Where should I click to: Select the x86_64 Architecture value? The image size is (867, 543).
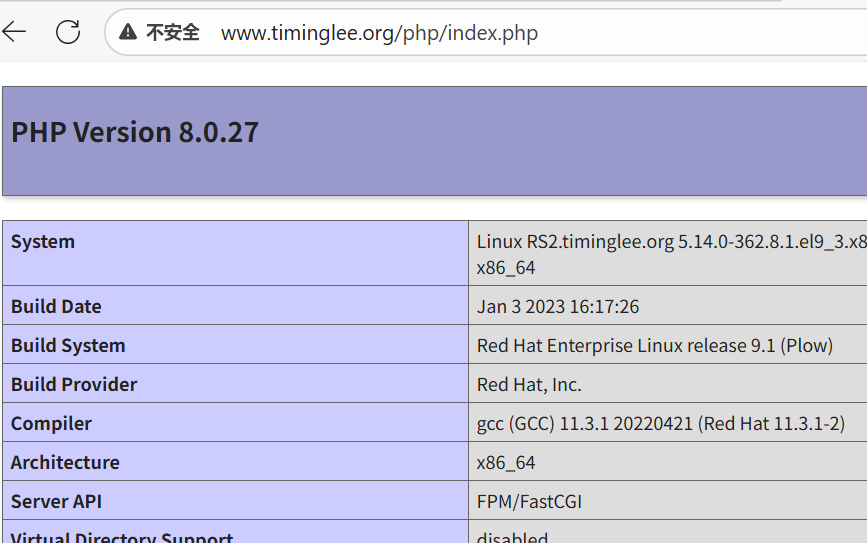[506, 463]
